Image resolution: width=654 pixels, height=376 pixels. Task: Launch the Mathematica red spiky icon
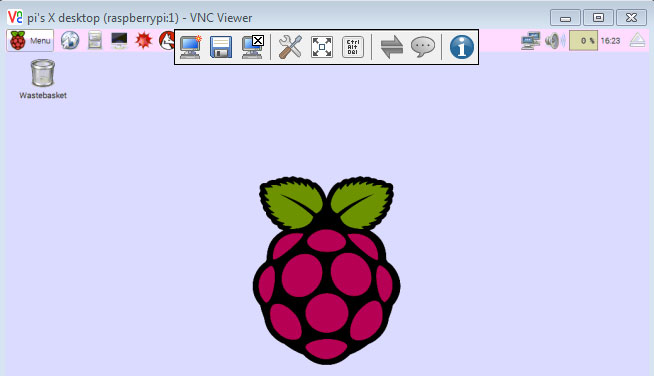[x=143, y=40]
